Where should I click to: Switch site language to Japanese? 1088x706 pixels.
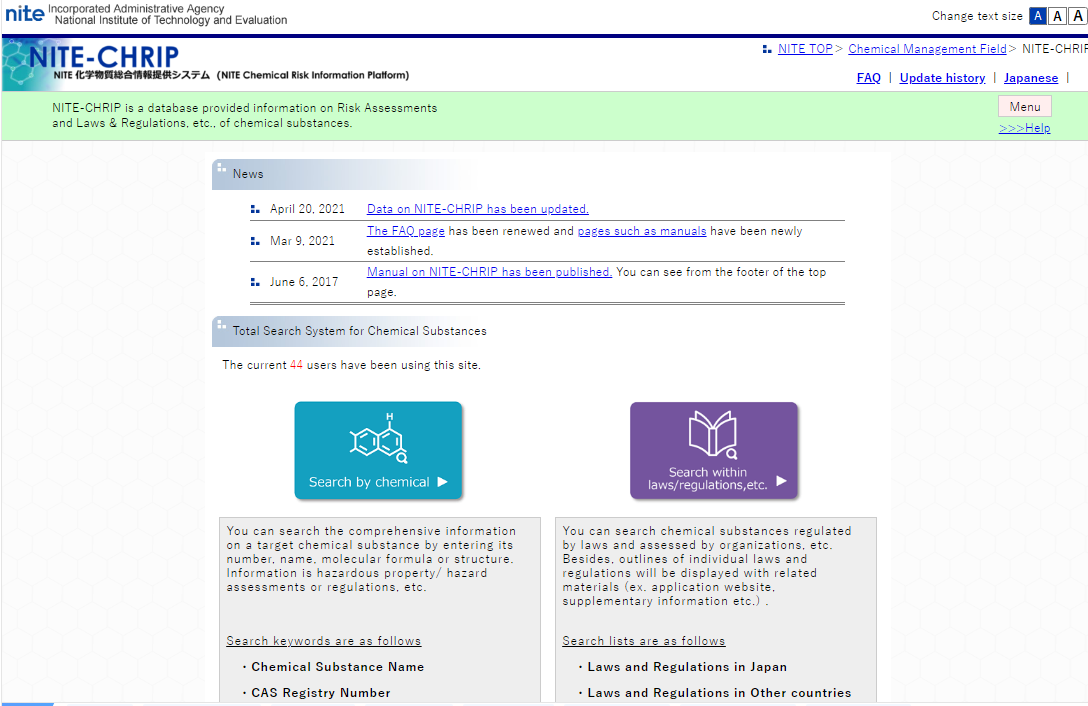[1030, 78]
